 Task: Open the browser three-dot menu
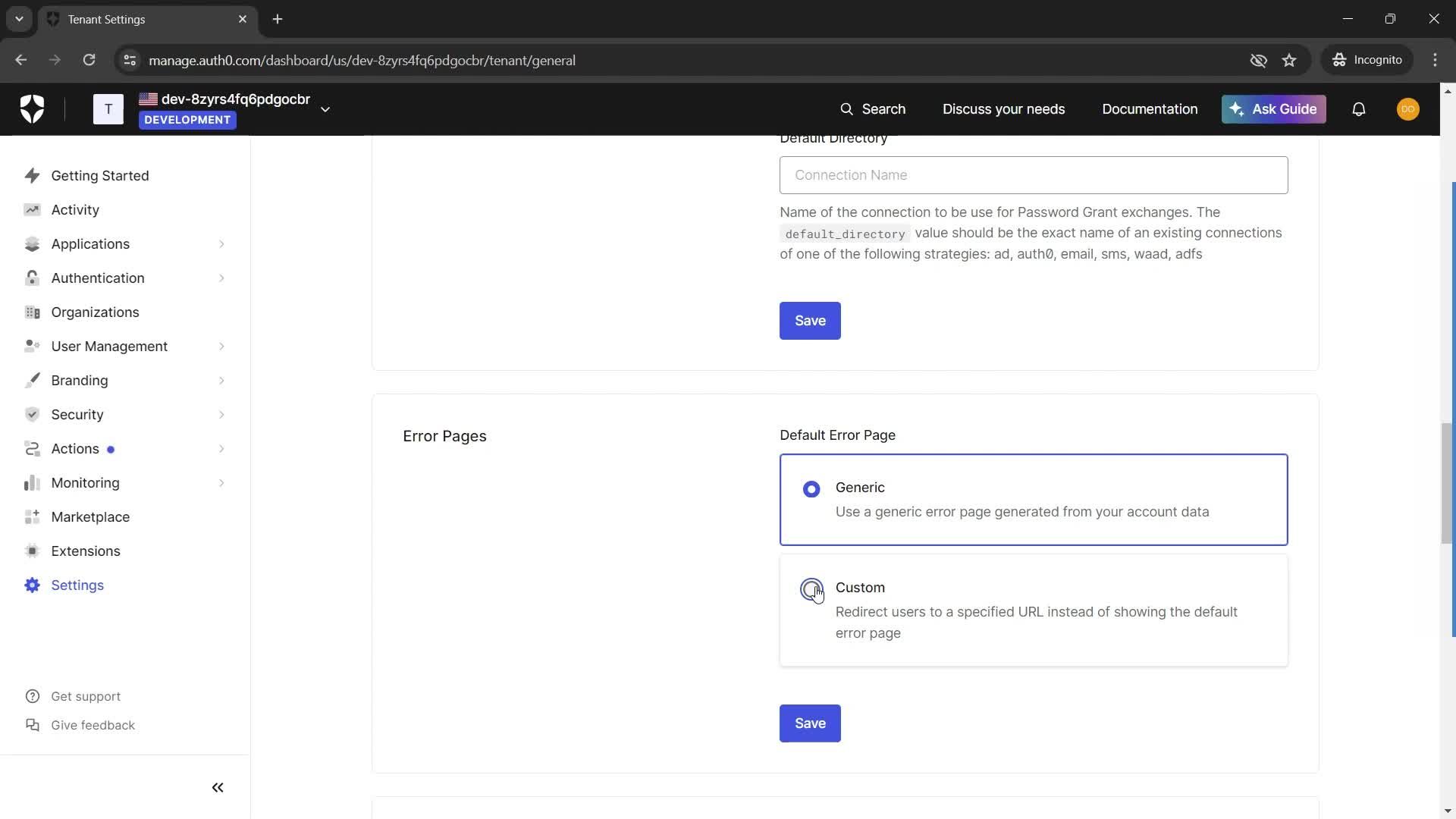(x=1435, y=60)
